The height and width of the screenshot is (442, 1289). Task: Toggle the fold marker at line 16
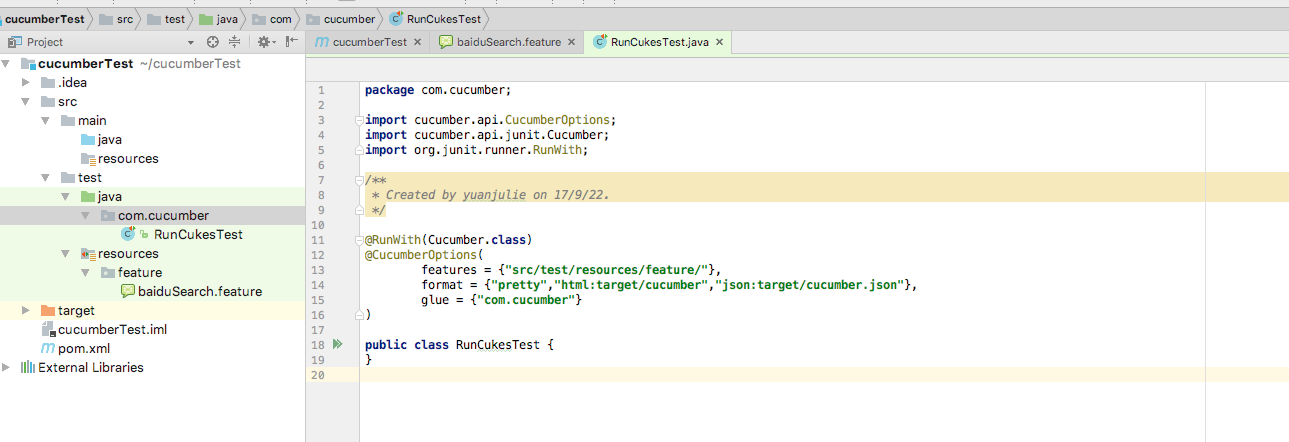click(x=359, y=315)
